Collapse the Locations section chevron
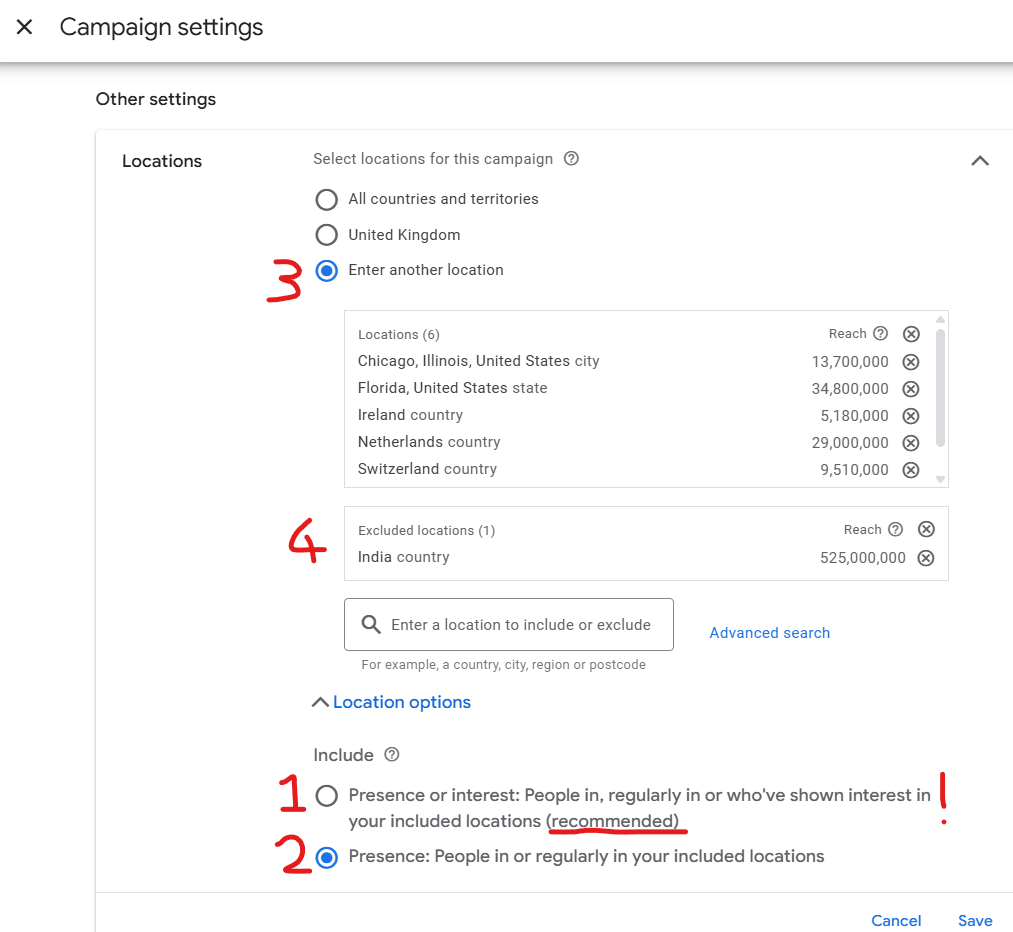 click(x=980, y=161)
